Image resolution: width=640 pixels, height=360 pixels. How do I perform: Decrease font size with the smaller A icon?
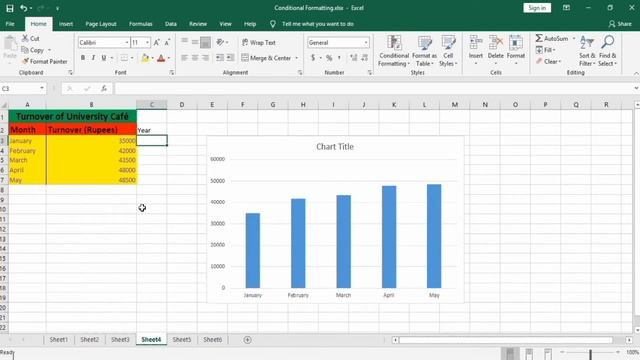tap(167, 42)
